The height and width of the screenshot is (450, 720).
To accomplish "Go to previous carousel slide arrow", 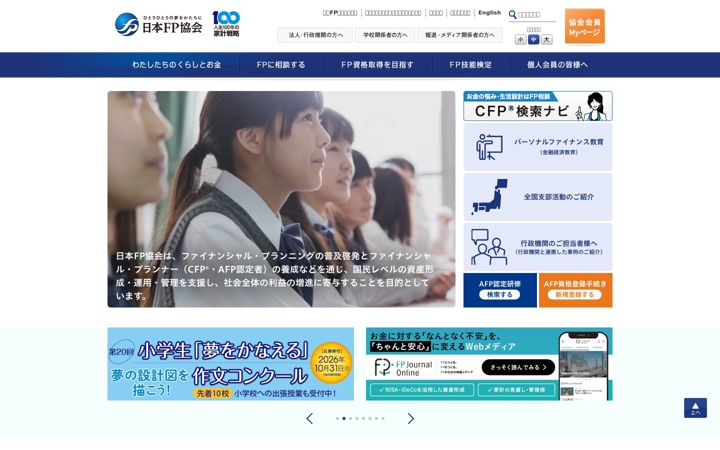I will [x=310, y=418].
